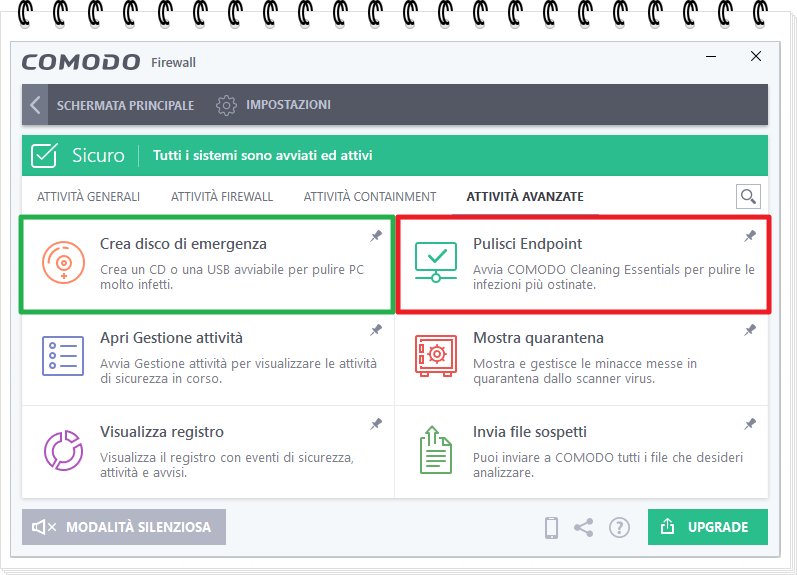This screenshot has height=575, width=797.
Task: Toggle Modalità Silenziosa mode
Action: pyautogui.click(x=124, y=527)
